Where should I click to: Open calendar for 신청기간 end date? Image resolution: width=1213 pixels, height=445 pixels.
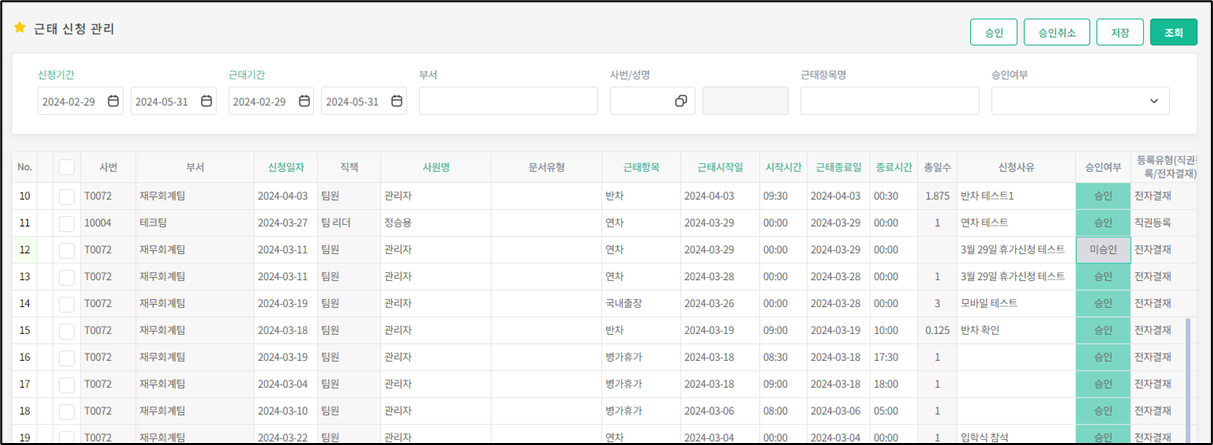coord(206,101)
